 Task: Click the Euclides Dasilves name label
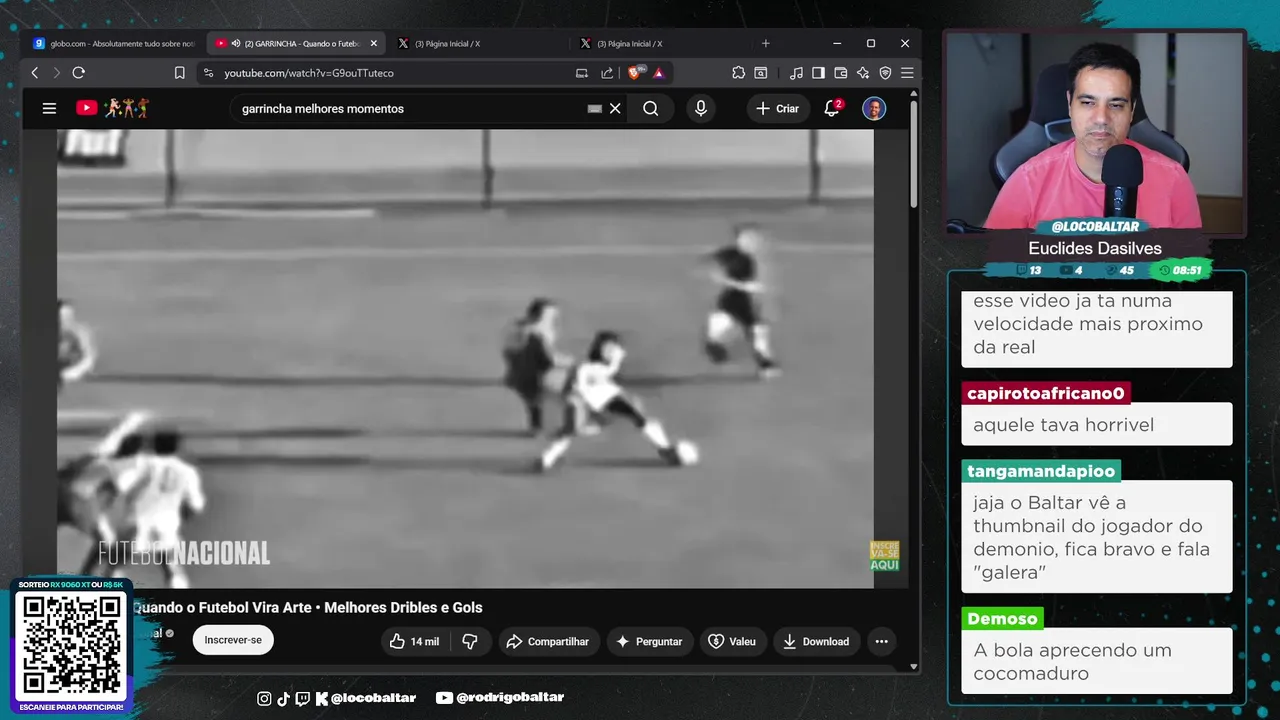click(1095, 248)
